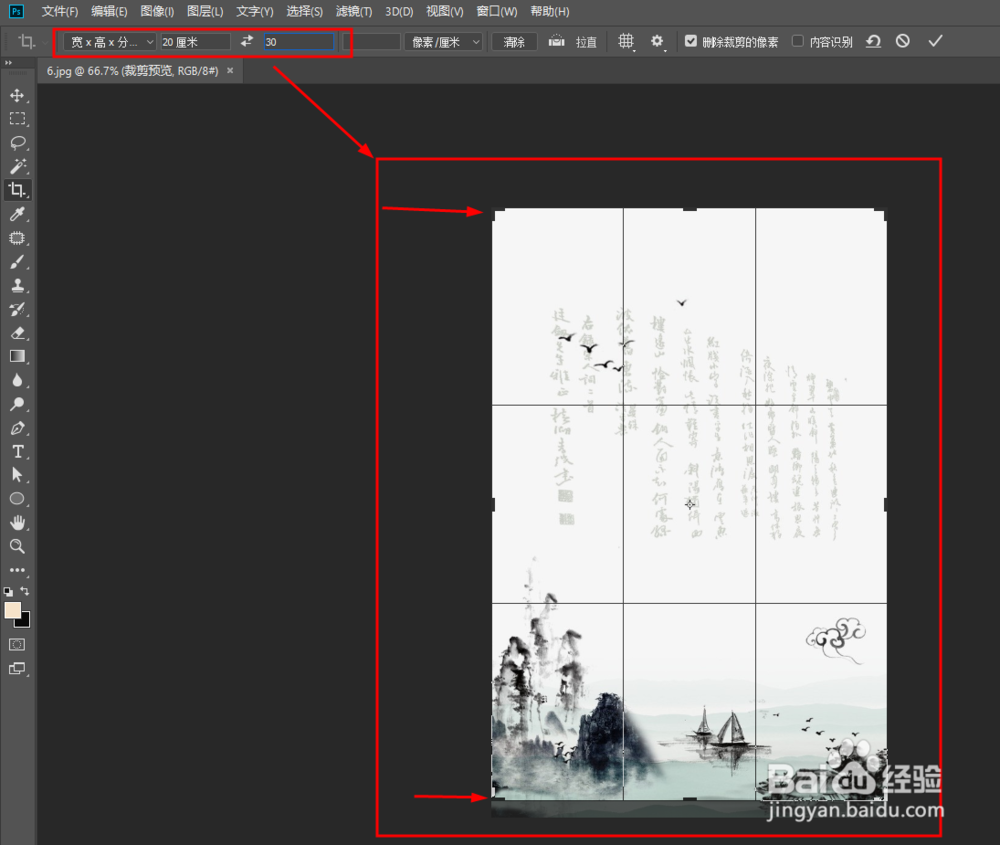Click the 清除 button
1000x845 pixels.
(x=513, y=41)
